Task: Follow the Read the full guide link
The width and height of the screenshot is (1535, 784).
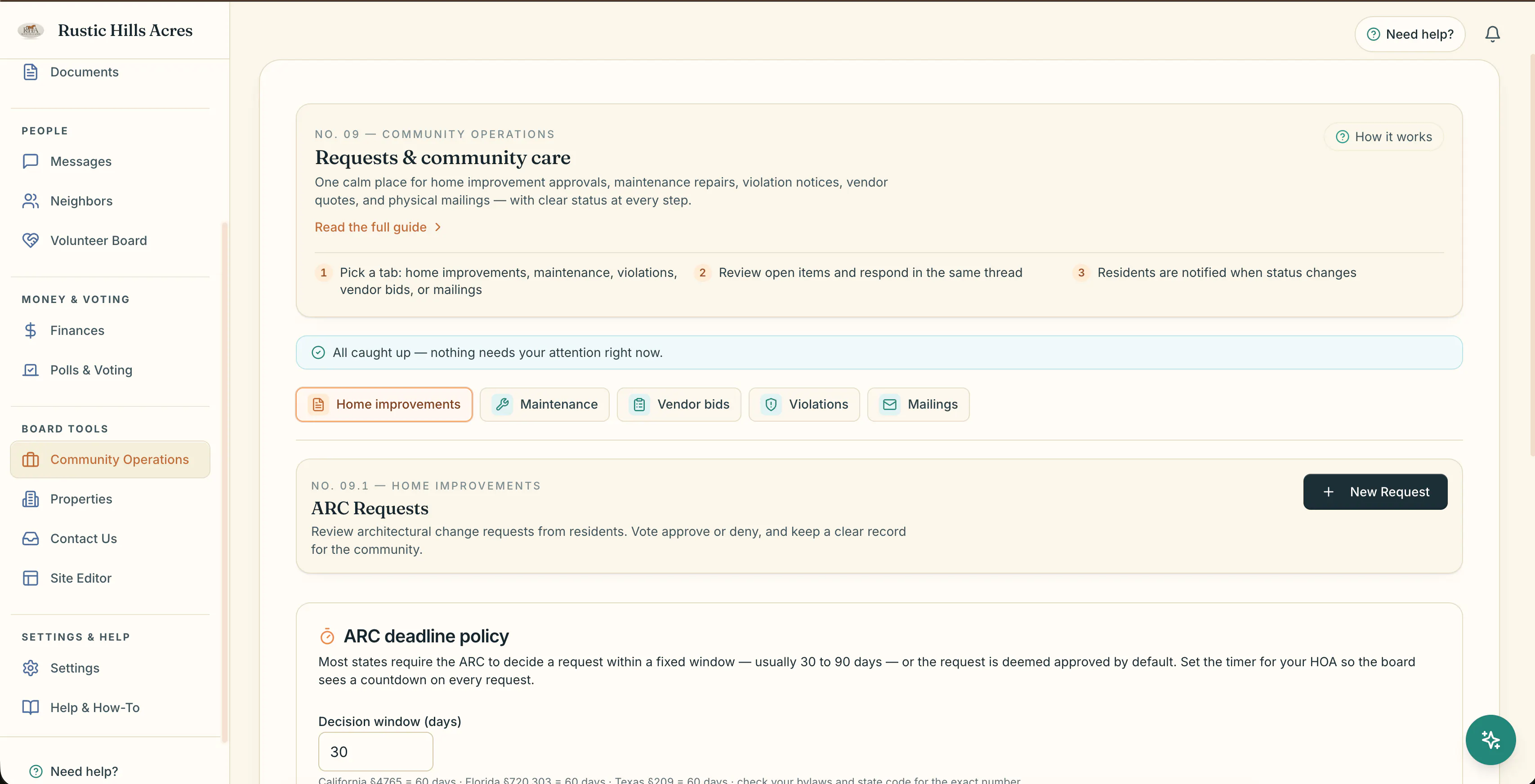Action: [x=379, y=227]
